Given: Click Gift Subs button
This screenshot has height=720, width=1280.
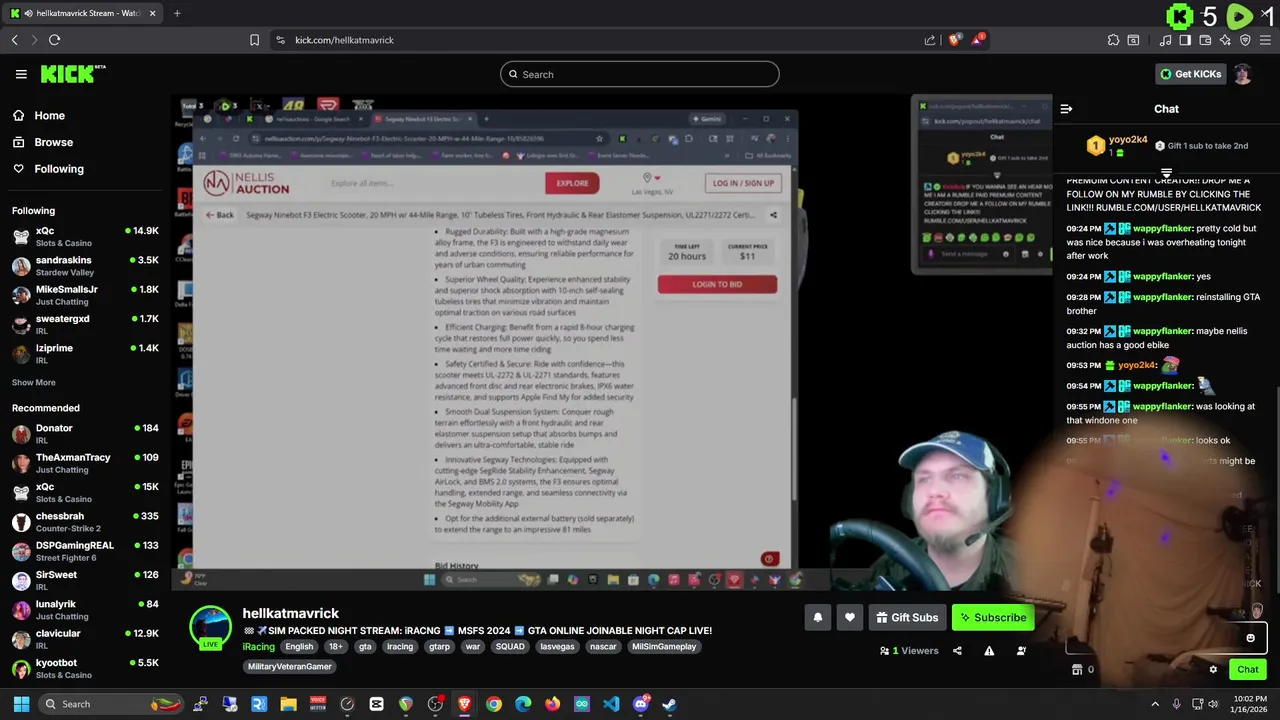Looking at the screenshot, I should (x=907, y=618).
